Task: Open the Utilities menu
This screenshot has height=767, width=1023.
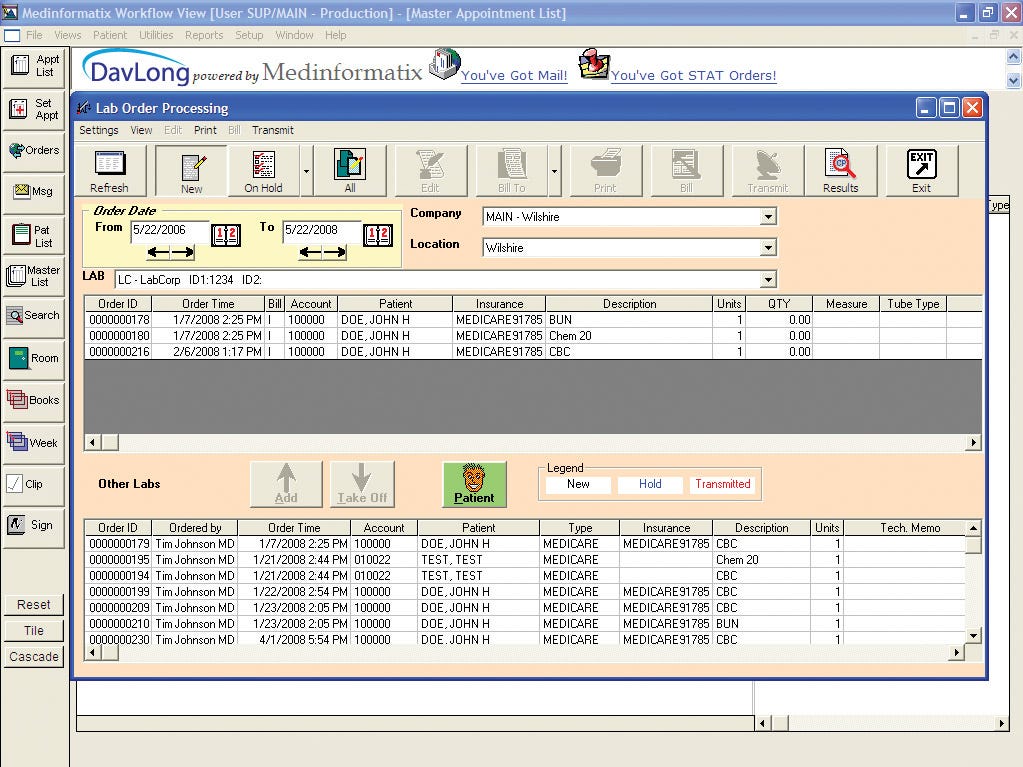Action: [156, 35]
